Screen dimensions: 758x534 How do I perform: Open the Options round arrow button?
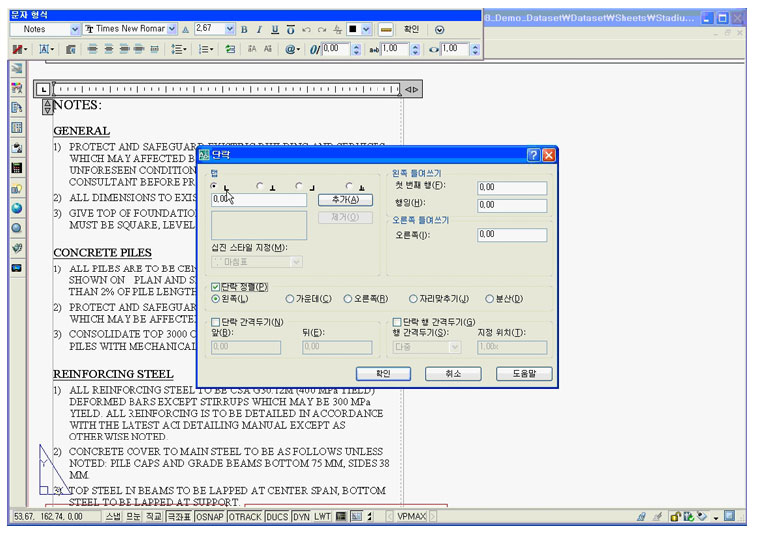coord(439,29)
